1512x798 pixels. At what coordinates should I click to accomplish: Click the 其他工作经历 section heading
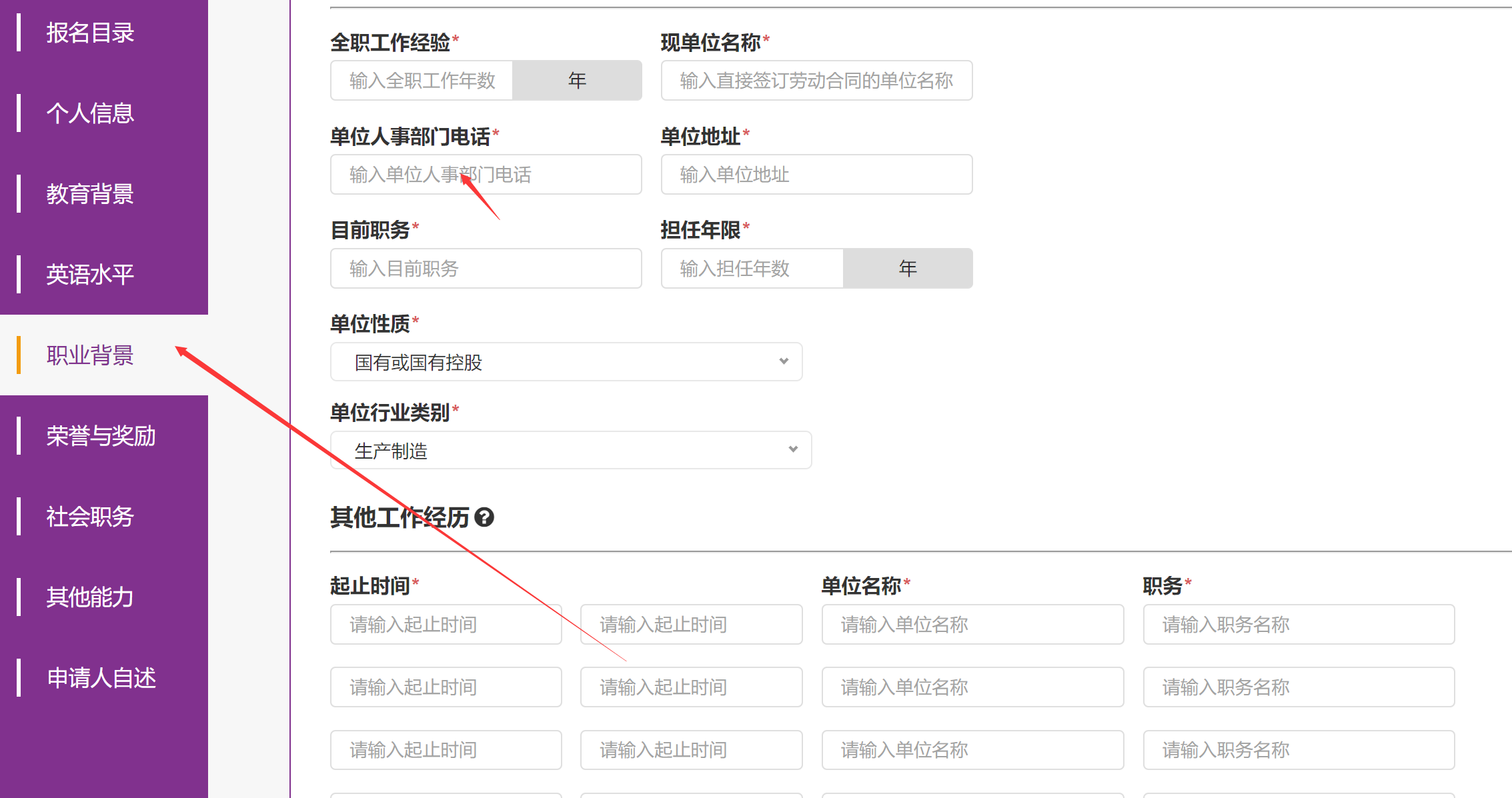pyautogui.click(x=400, y=517)
